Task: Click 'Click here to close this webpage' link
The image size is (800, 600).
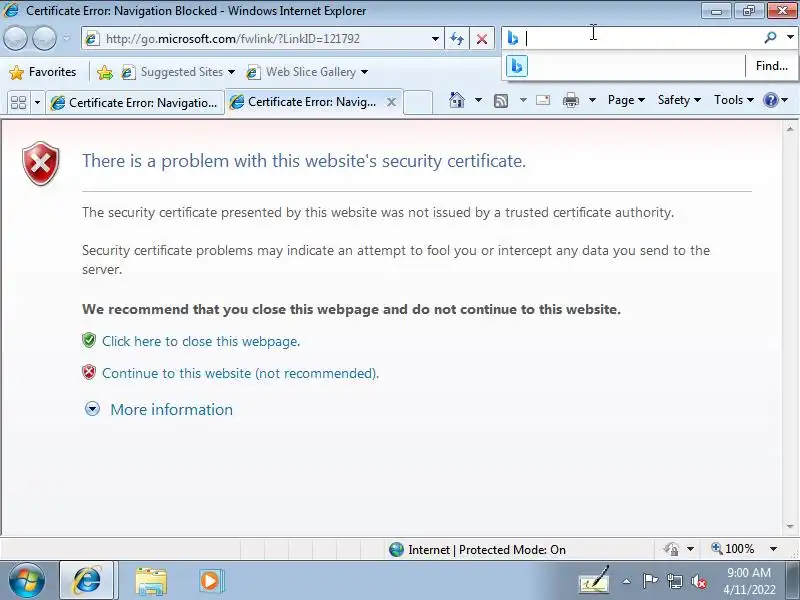Action: (x=201, y=341)
